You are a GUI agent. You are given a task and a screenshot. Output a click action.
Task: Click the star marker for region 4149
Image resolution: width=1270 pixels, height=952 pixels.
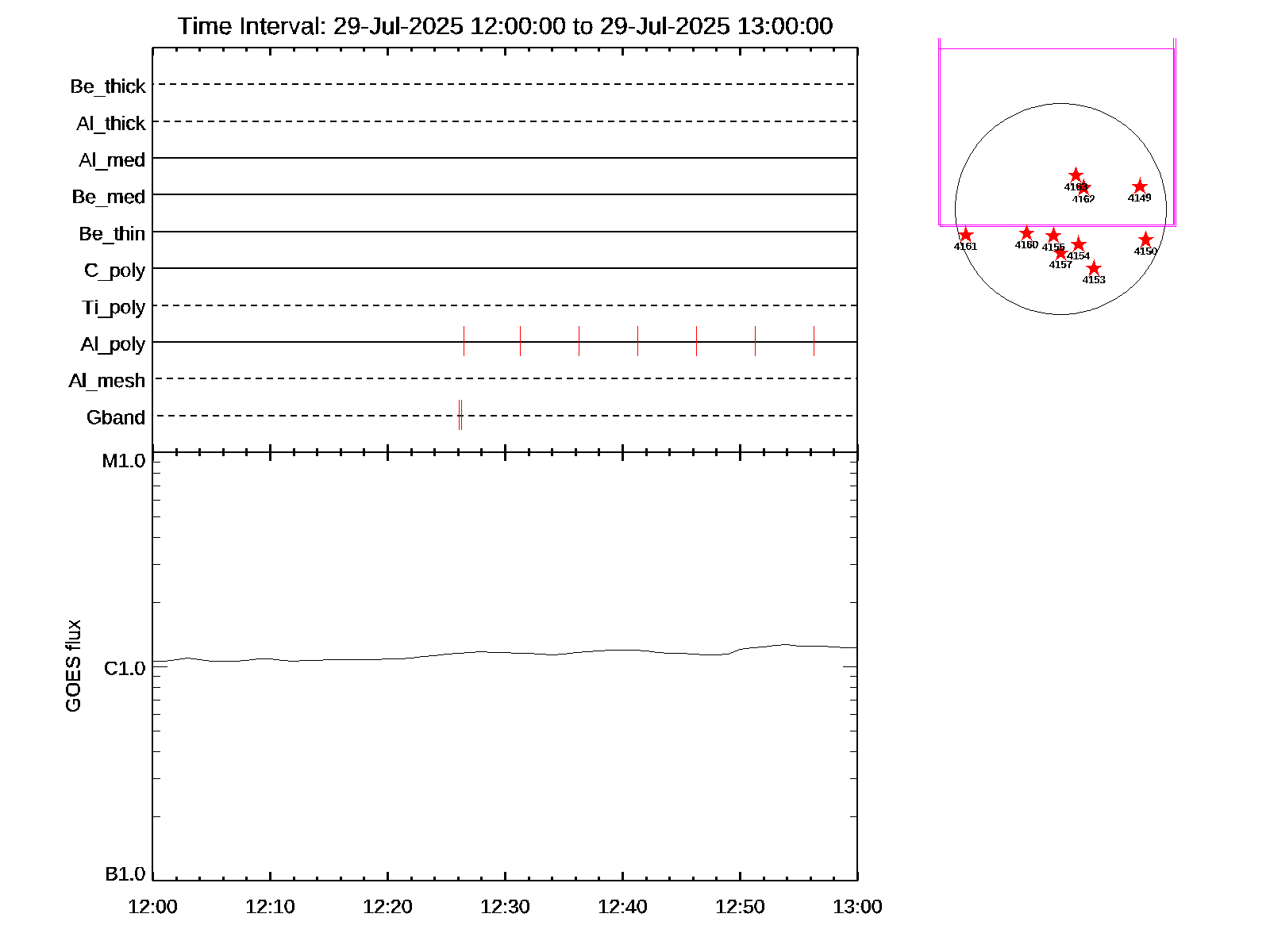(1139, 187)
